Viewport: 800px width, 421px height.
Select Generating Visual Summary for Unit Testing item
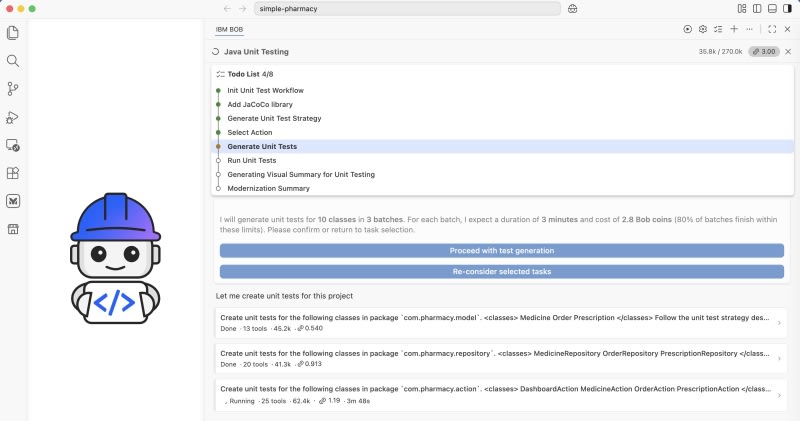click(x=301, y=175)
